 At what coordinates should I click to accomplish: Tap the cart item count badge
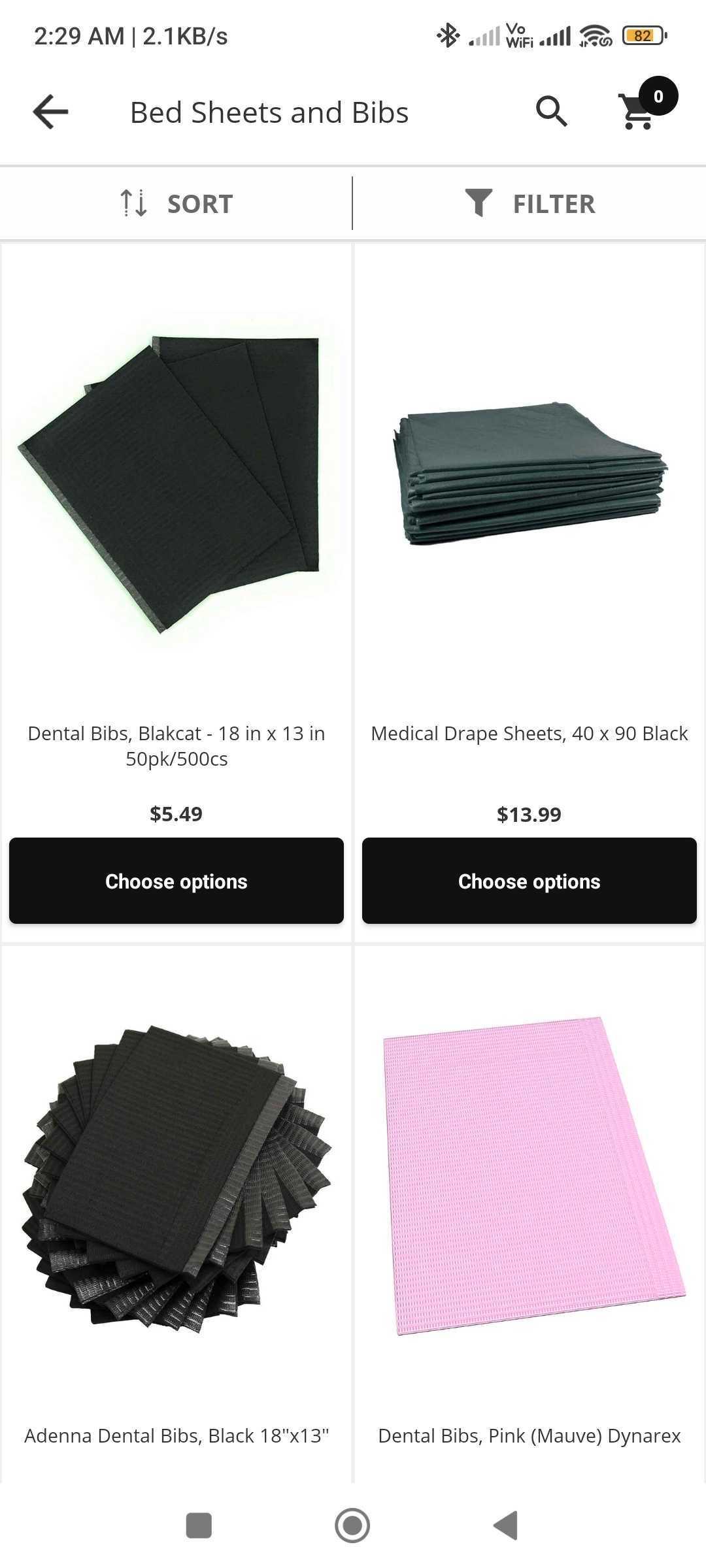tap(658, 96)
